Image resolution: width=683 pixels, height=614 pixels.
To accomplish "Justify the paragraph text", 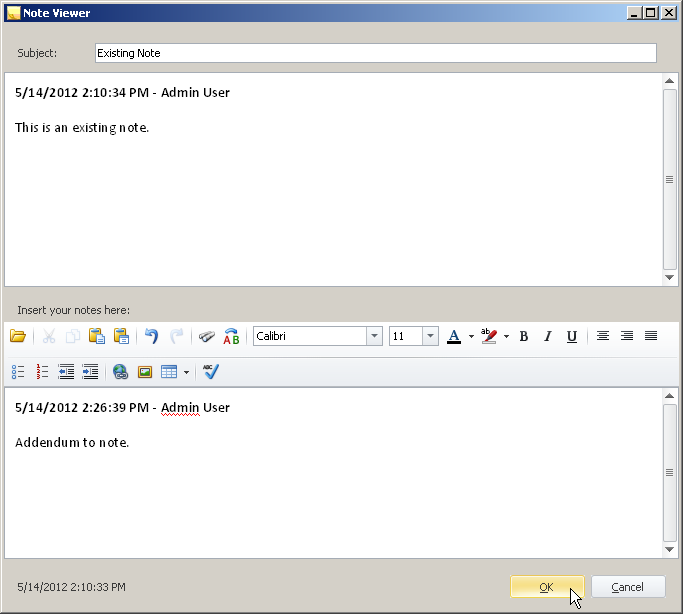I will [x=651, y=337].
